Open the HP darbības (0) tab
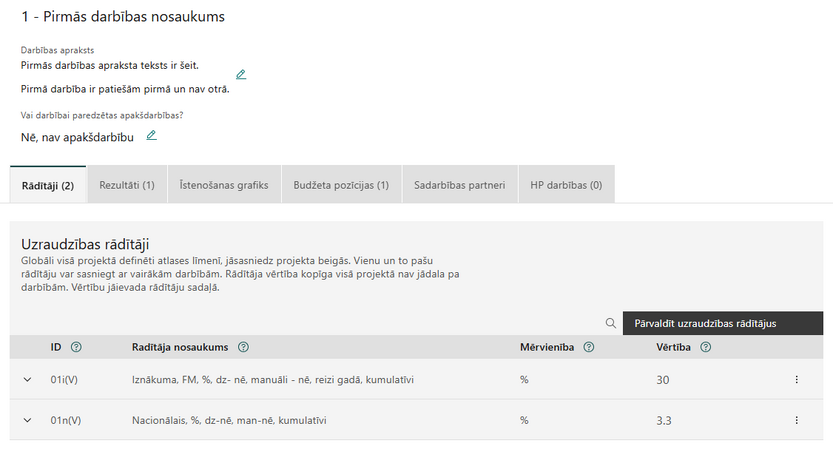Screen dimensions: 833x449 click(566, 185)
